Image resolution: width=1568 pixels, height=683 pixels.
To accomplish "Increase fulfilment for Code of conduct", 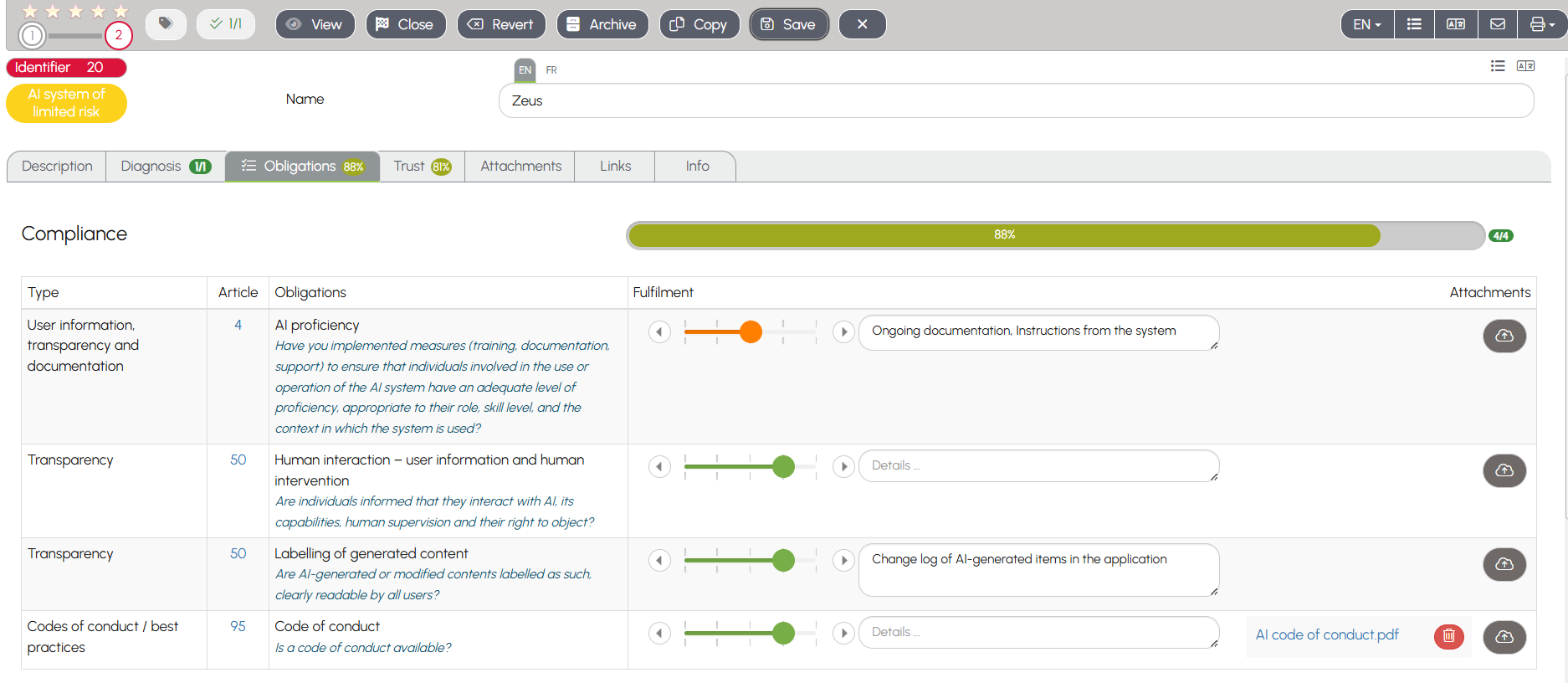I will (x=843, y=633).
